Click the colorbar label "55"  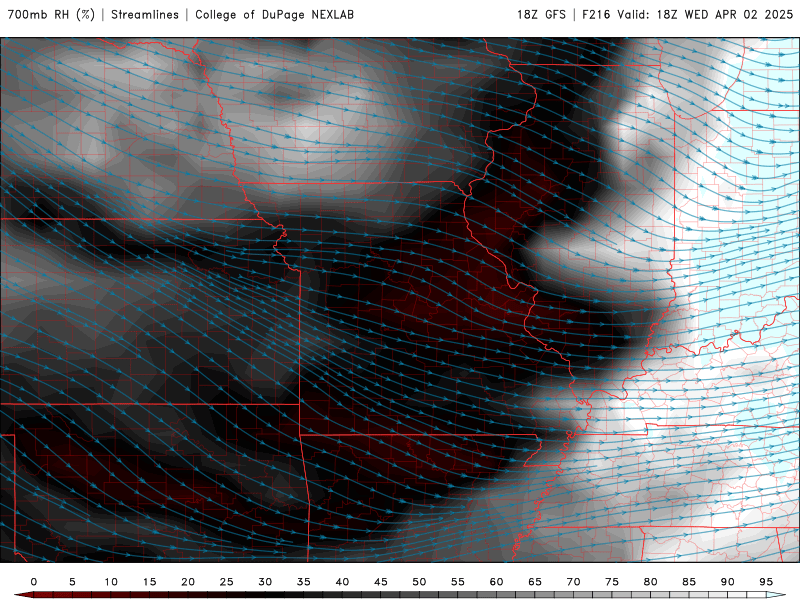point(458,582)
